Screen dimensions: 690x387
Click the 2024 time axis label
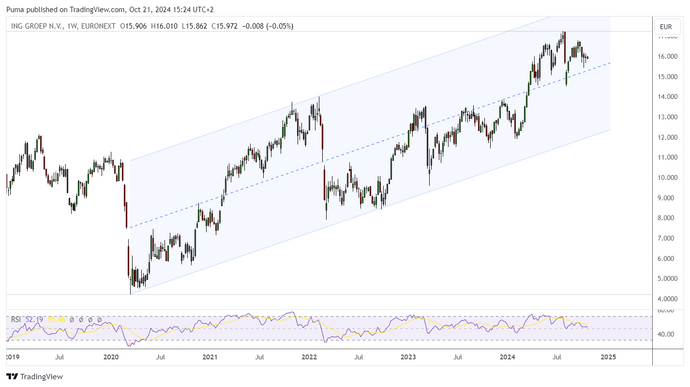(x=508, y=357)
